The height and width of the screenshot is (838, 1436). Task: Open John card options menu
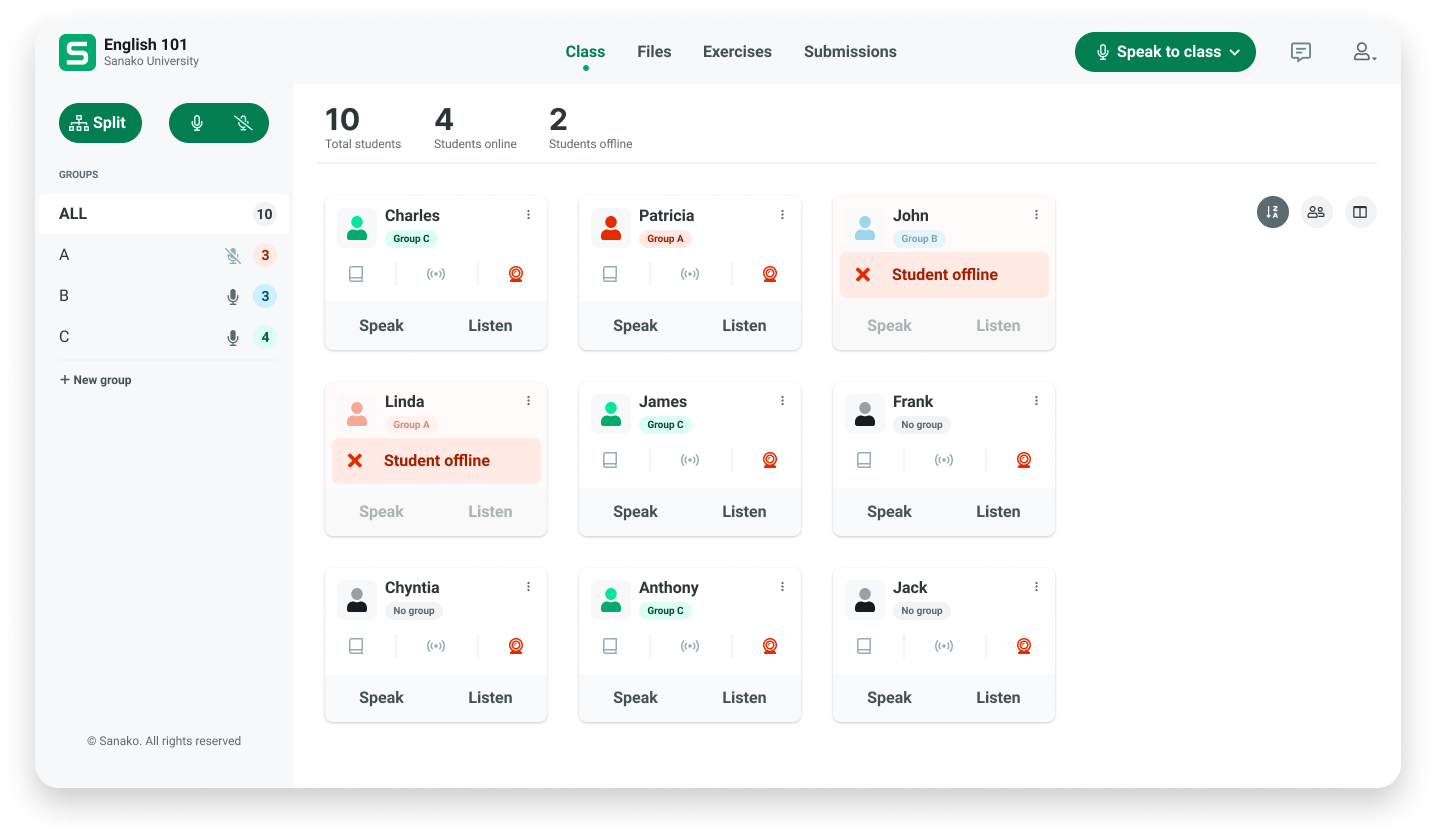tap(1036, 215)
